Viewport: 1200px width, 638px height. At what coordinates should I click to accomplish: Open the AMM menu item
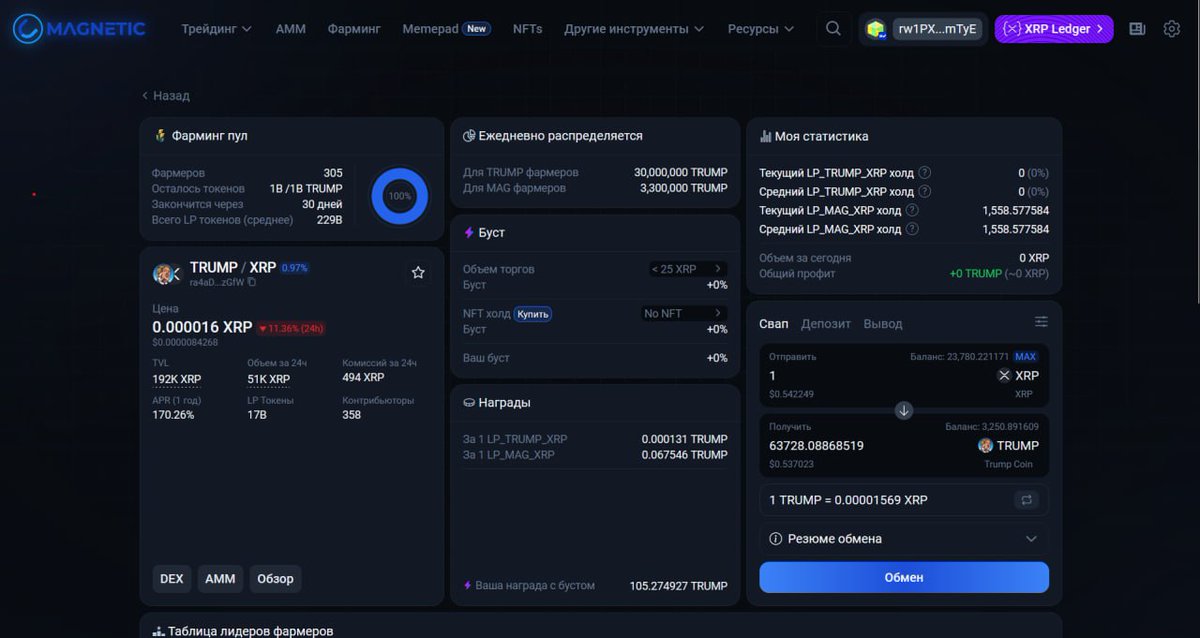291,29
